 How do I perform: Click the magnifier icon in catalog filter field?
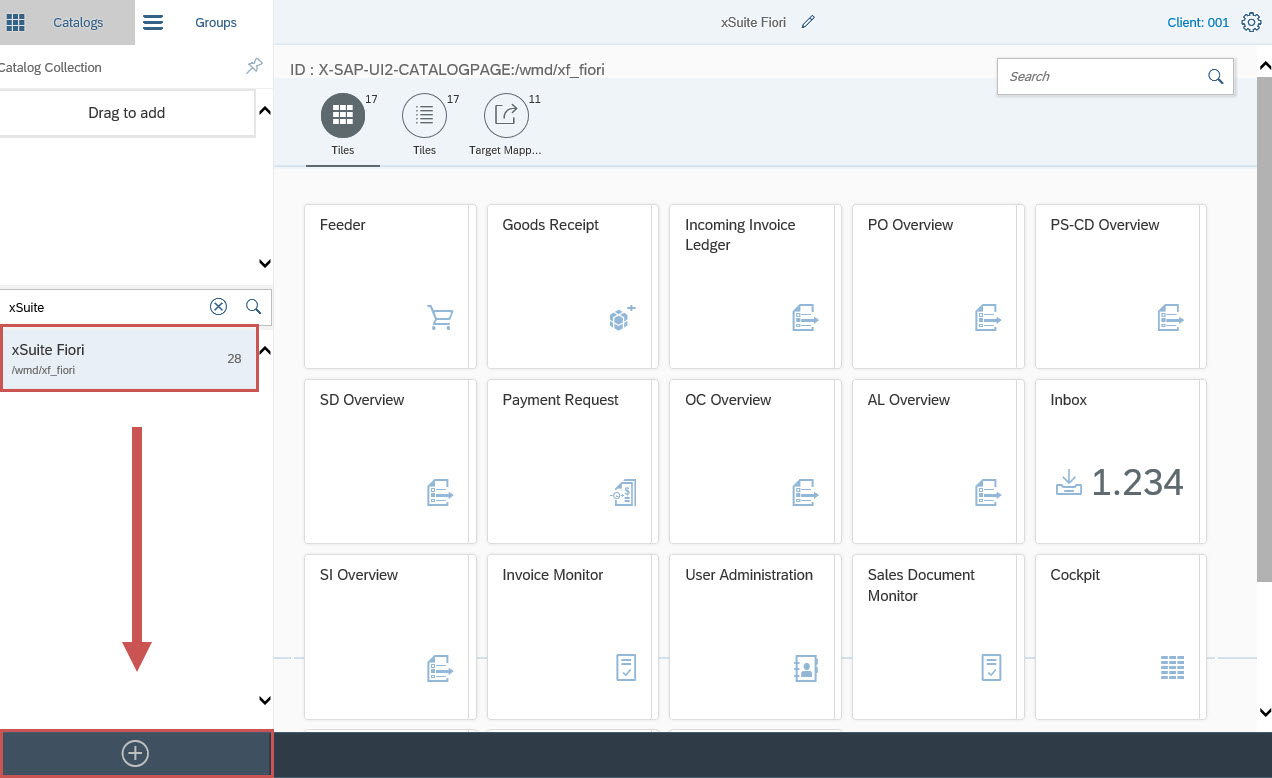click(254, 307)
